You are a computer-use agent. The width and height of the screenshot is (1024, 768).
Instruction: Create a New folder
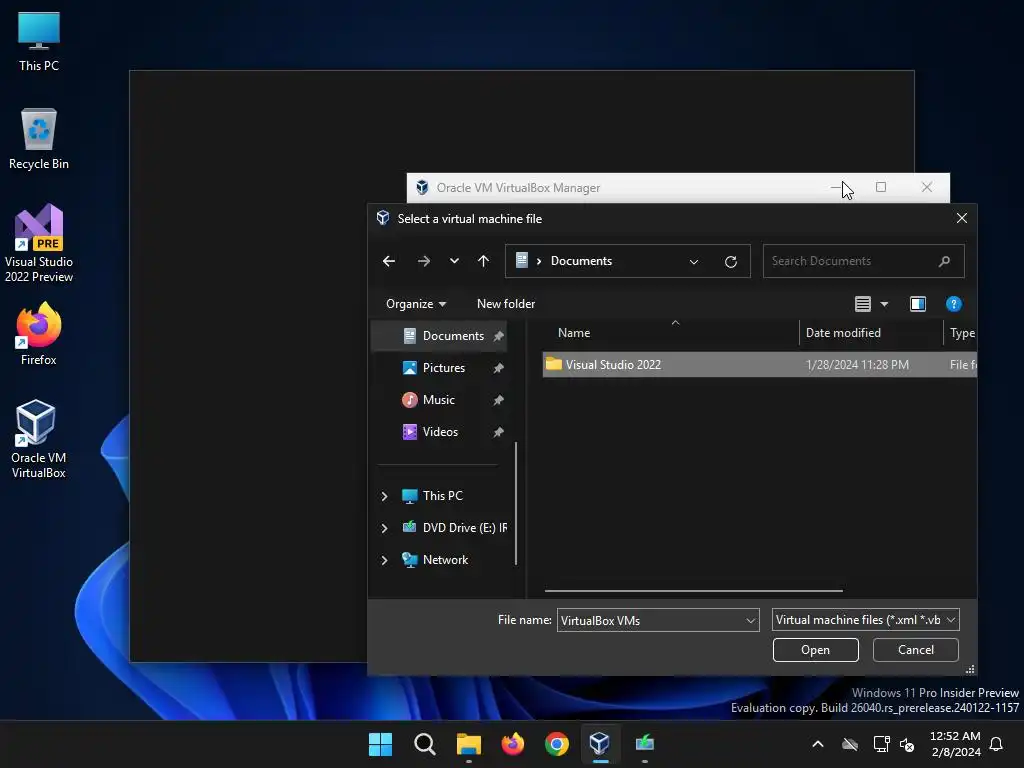tap(505, 304)
